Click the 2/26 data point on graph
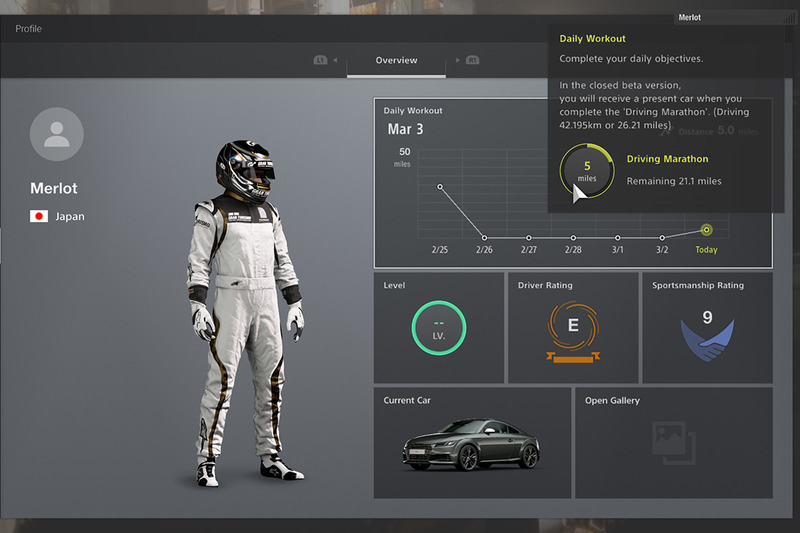The image size is (800, 533). (484, 237)
